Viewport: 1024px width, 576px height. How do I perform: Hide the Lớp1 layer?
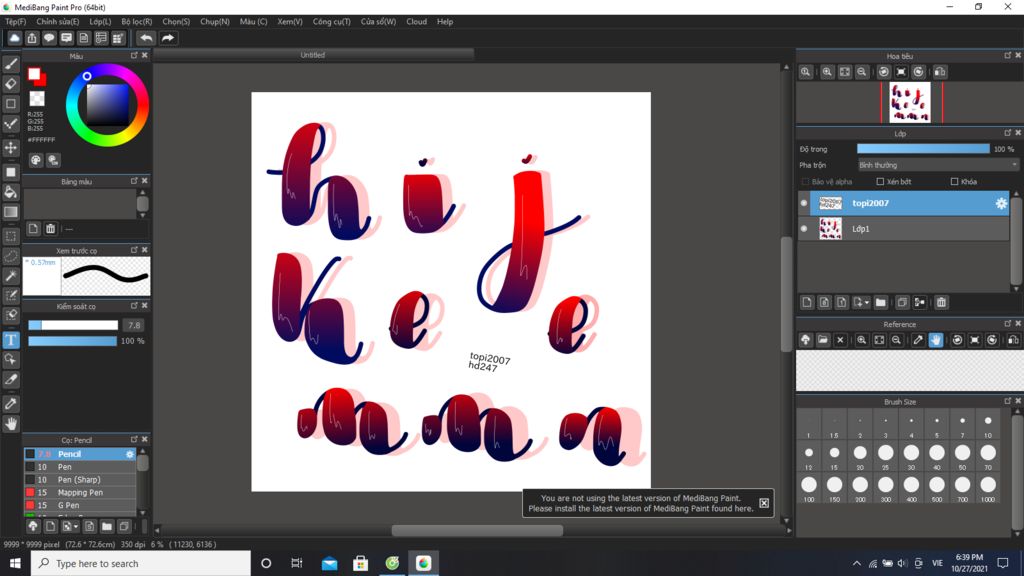804,229
